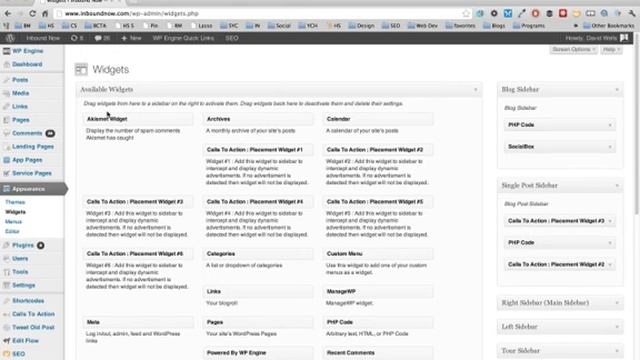This screenshot has height=360, width=640.
Task: Expand Placement Widget #2 in Single Post Sidebar
Action: coord(610,264)
